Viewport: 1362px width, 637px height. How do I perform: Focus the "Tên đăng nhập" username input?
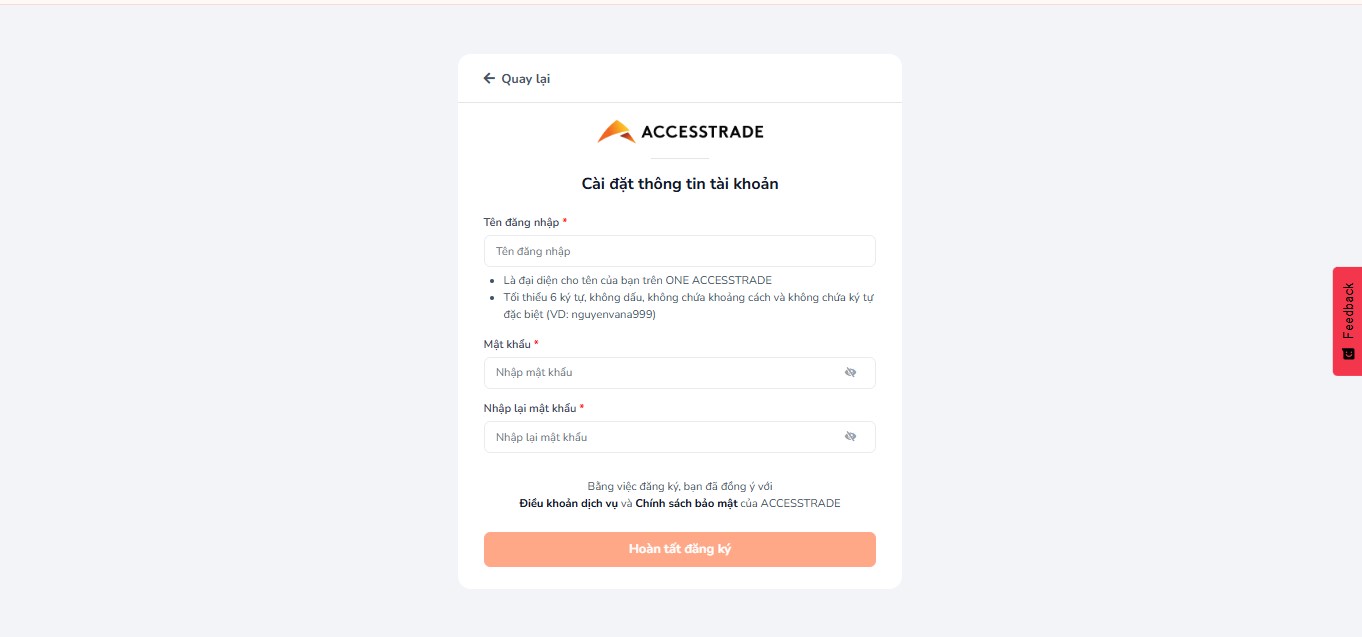[680, 251]
